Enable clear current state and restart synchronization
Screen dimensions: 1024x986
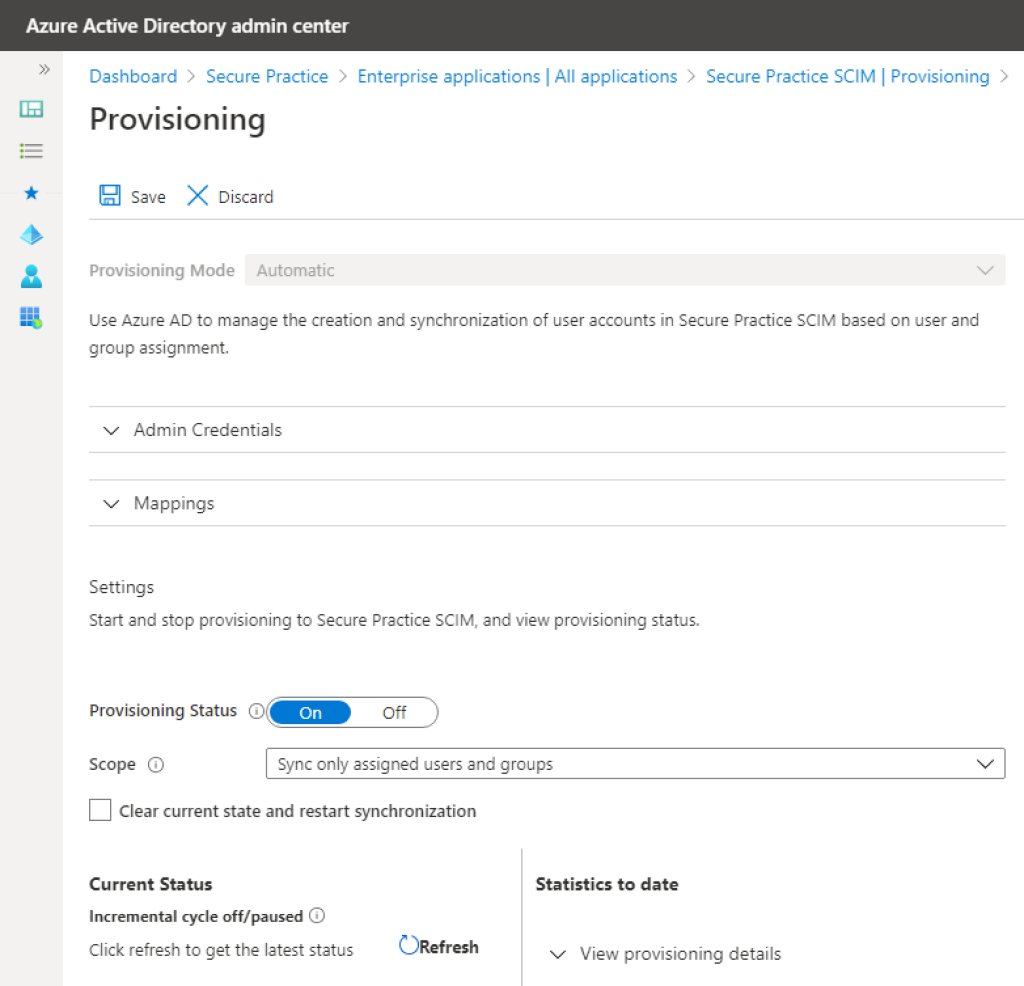pyautogui.click(x=100, y=809)
